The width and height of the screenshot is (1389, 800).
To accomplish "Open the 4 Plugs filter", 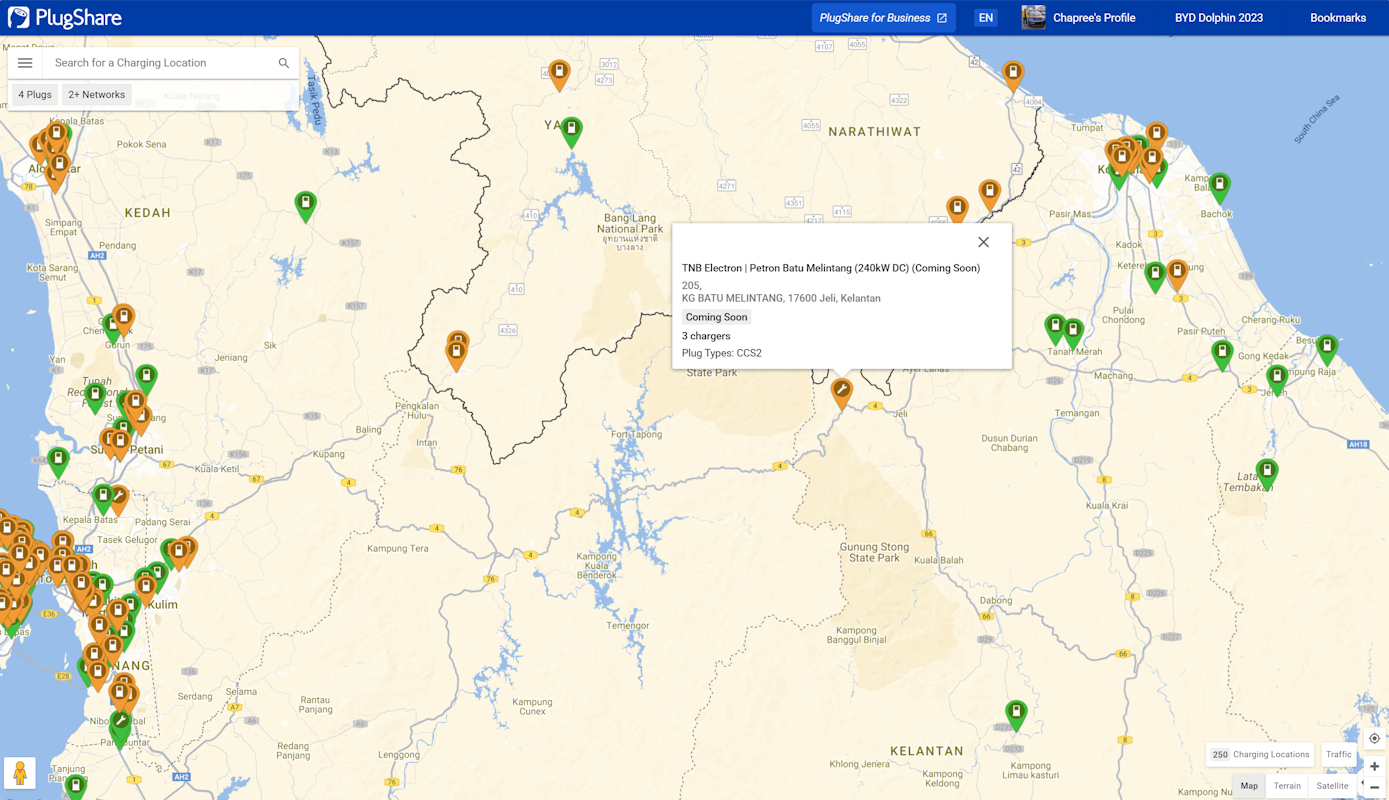I will pyautogui.click(x=35, y=95).
